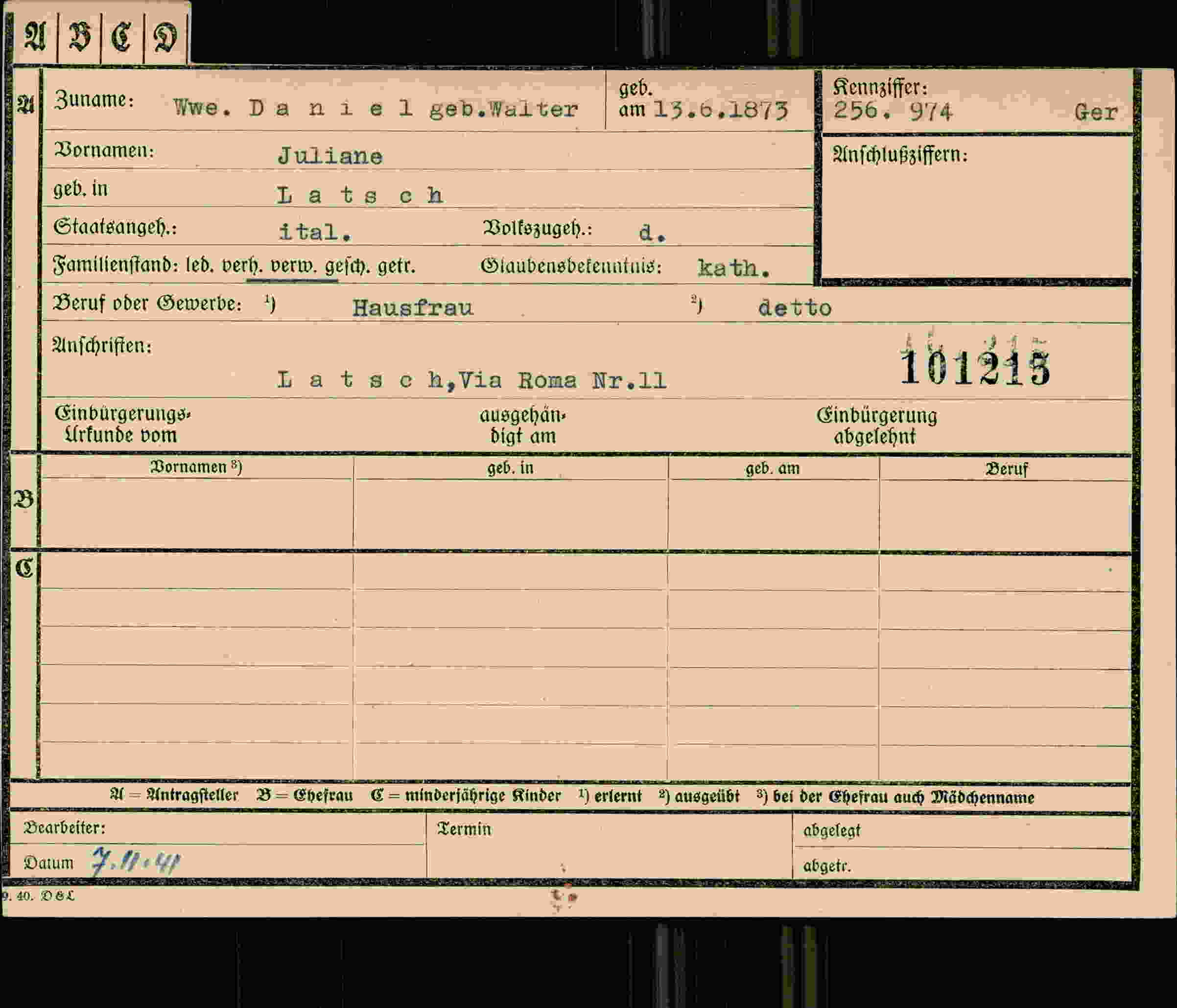
Task: Click the 'Glaubensbekenntnis:' label
Action: [571, 266]
